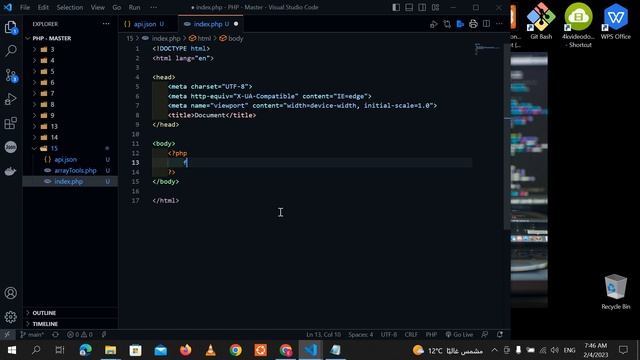Screen dimensions: 640x360
Task: Open Run and Debug view
Action: click(x=11, y=99)
